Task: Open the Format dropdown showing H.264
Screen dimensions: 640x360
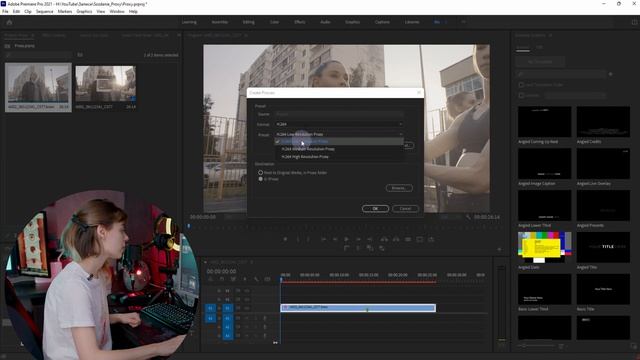Action: (x=339, y=124)
